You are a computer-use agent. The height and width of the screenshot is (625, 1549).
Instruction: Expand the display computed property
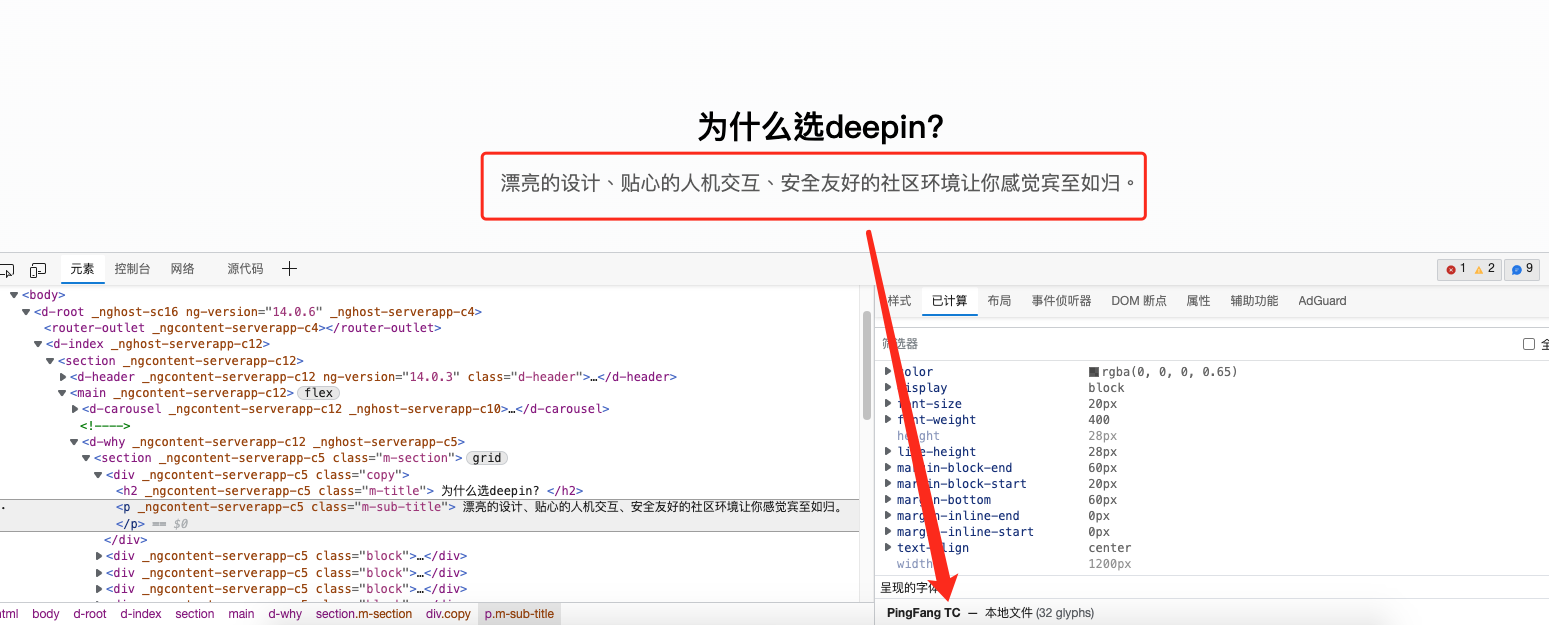click(888, 388)
